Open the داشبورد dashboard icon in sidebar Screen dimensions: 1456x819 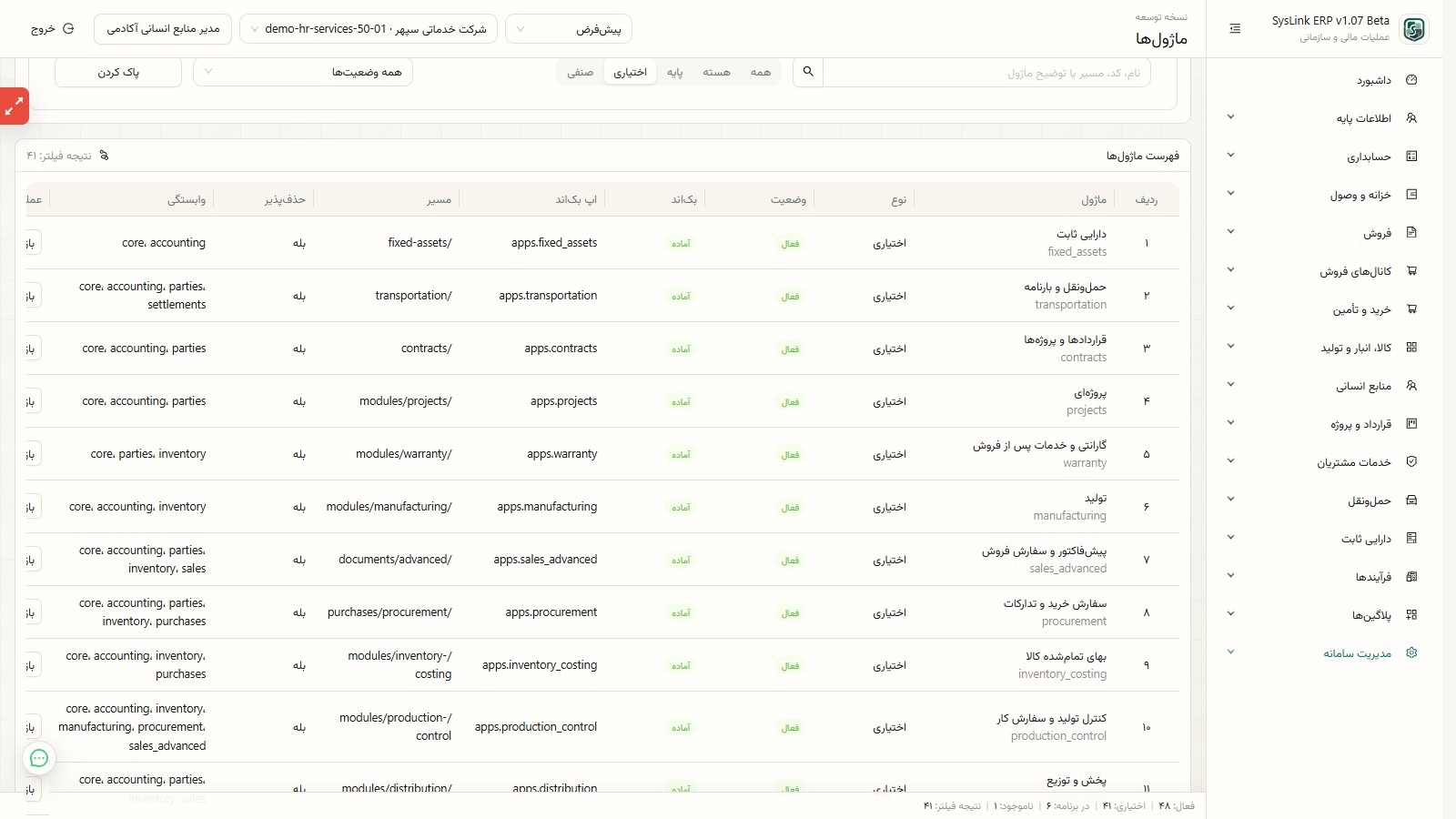point(1411,80)
